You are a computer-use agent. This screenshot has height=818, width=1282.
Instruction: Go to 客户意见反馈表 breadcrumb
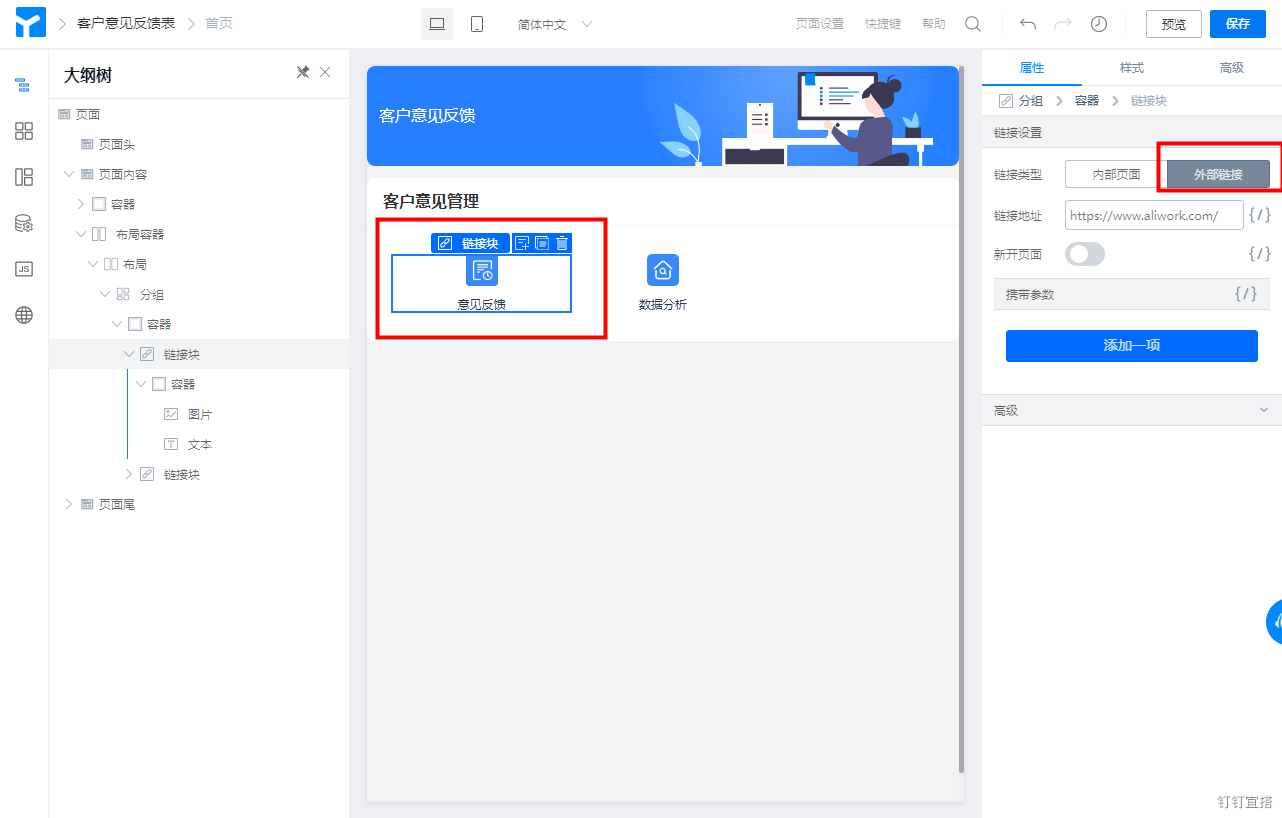tap(126, 23)
